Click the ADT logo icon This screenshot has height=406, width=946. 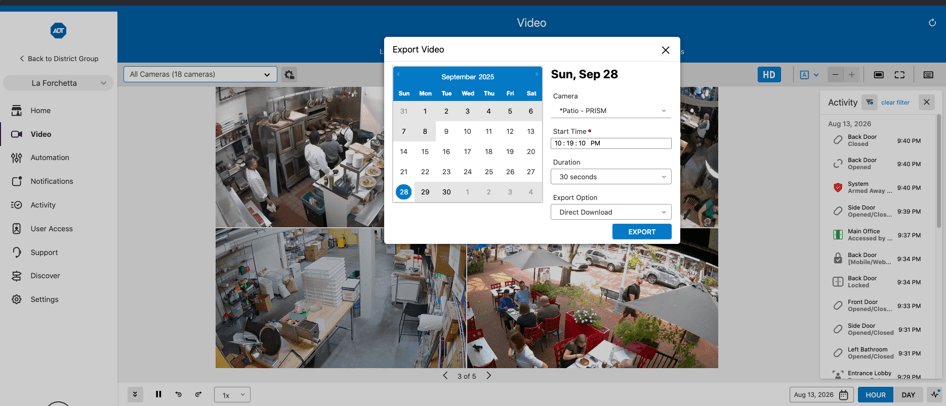(58, 31)
